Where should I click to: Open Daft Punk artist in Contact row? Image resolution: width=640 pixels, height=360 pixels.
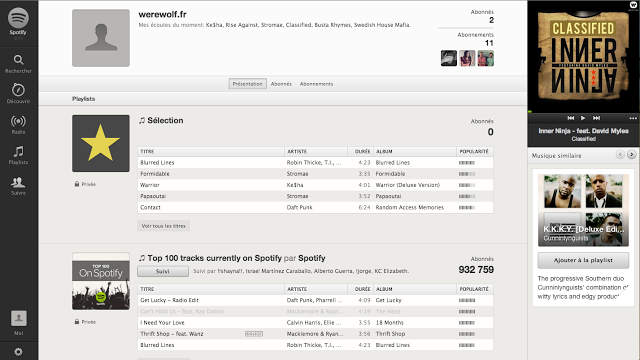[x=299, y=207]
